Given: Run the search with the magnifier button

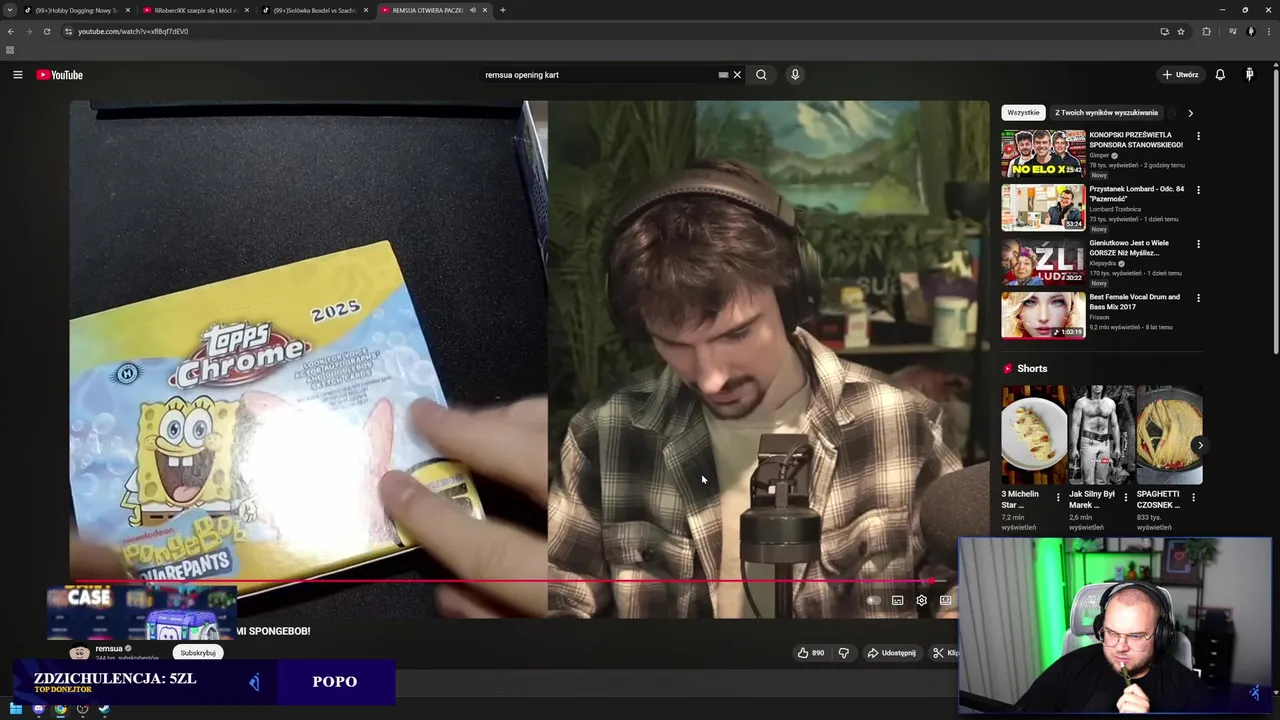Looking at the screenshot, I should coord(761,75).
